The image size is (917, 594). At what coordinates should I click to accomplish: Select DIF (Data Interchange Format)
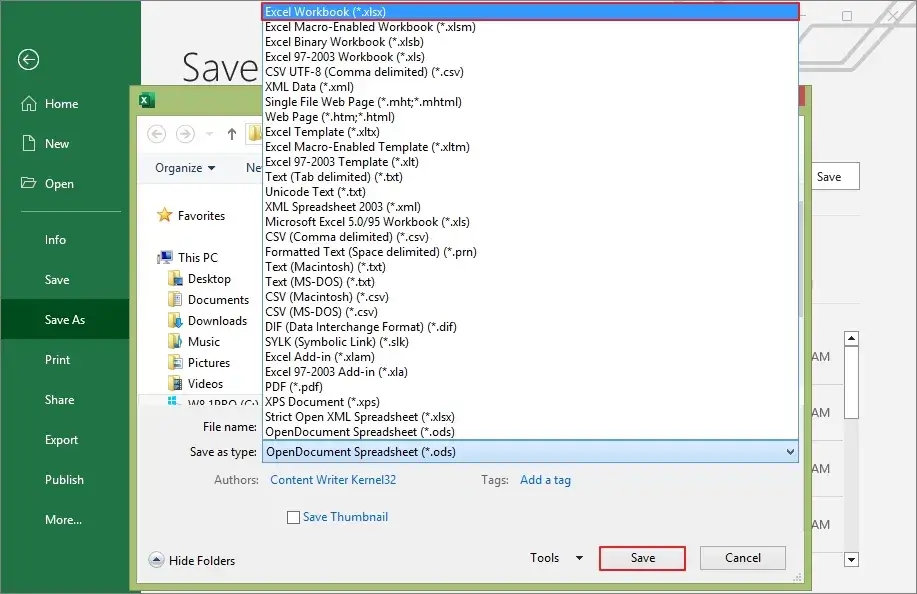[x=530, y=327]
